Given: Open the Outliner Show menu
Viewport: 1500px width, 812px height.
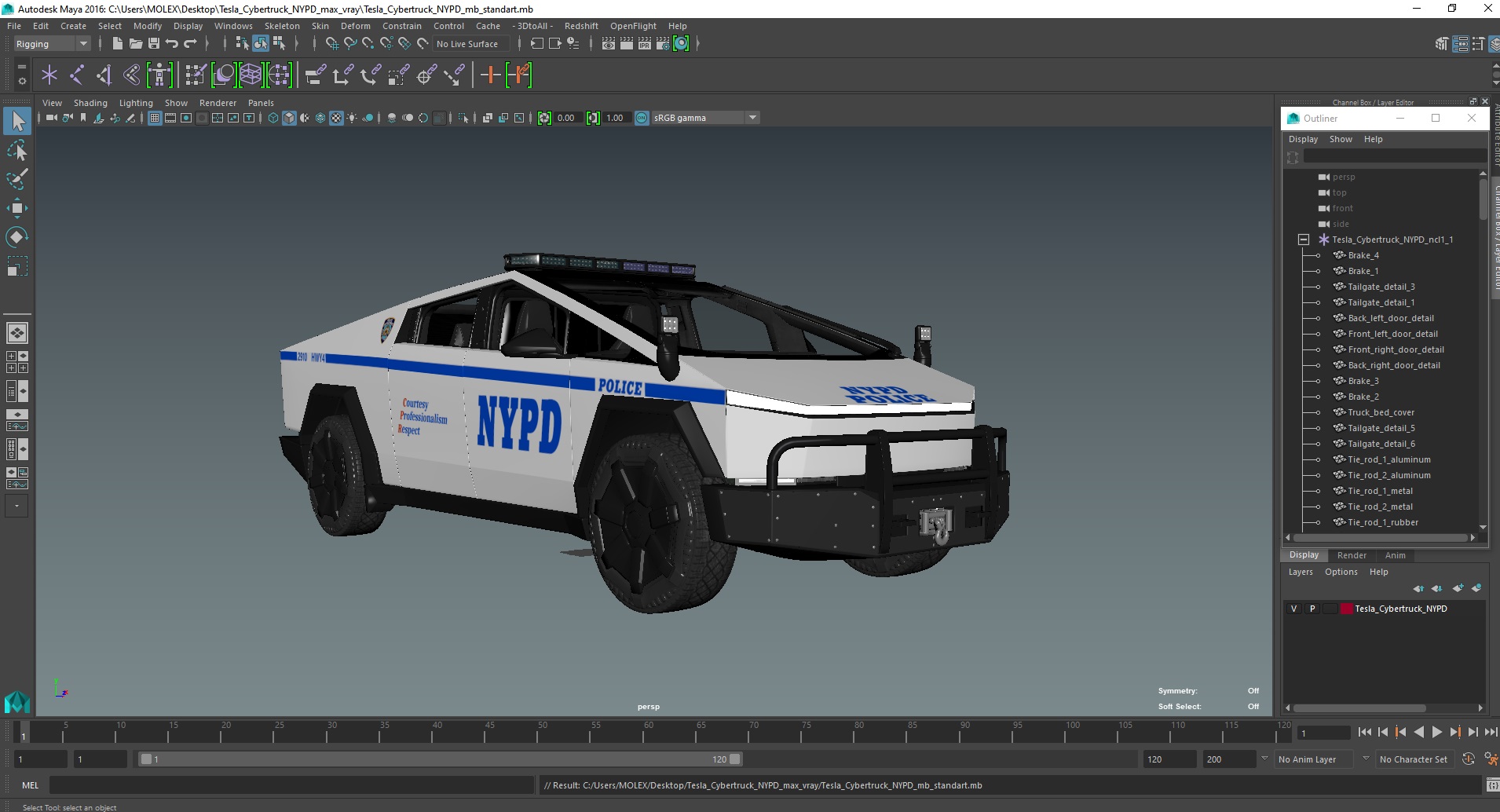Looking at the screenshot, I should point(1341,139).
